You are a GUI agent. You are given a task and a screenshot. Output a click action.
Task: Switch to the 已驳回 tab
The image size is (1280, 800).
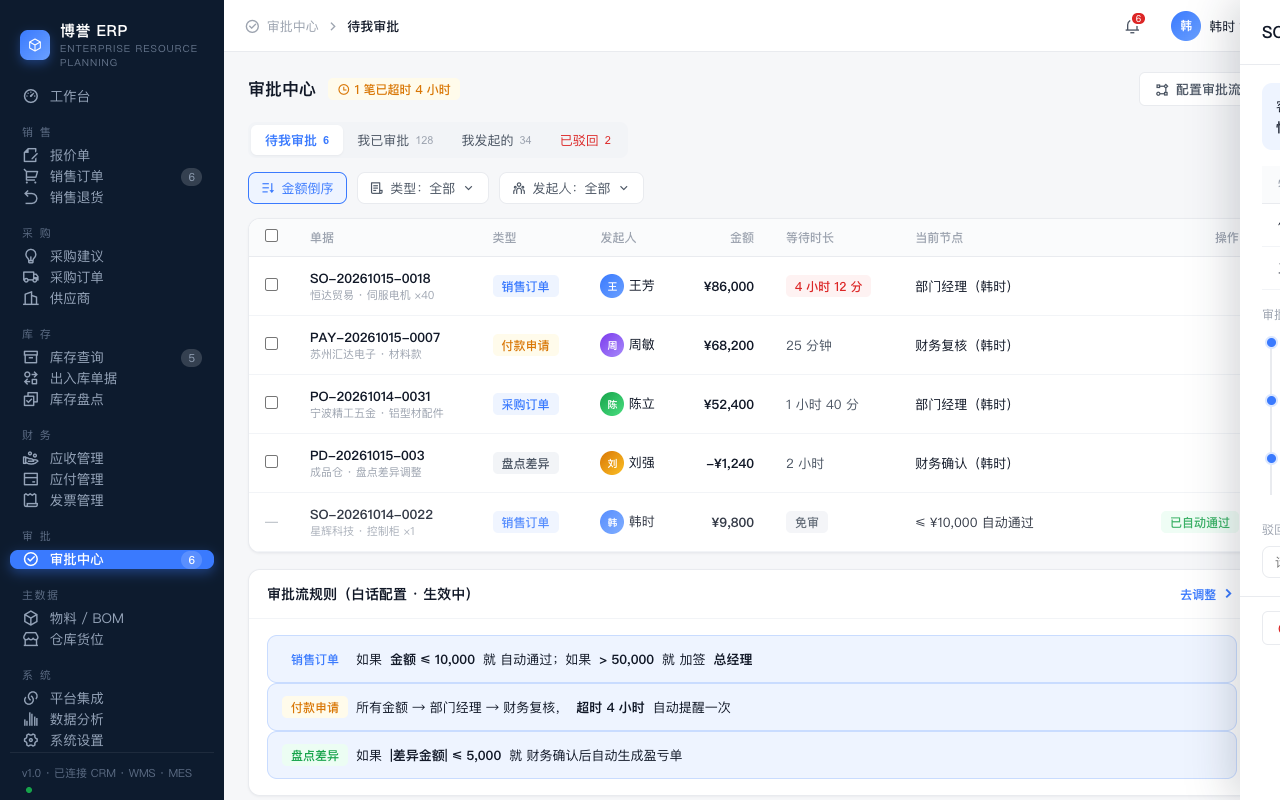585,140
